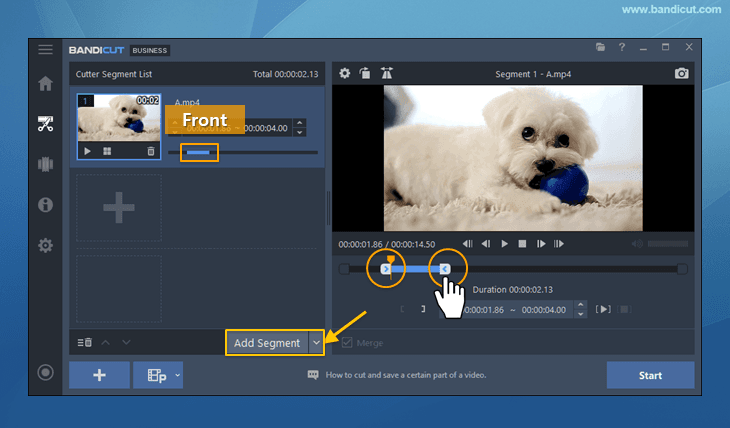730x428 pixels.
Task: Open preview settings gear icon
Action: pyautogui.click(x=345, y=73)
